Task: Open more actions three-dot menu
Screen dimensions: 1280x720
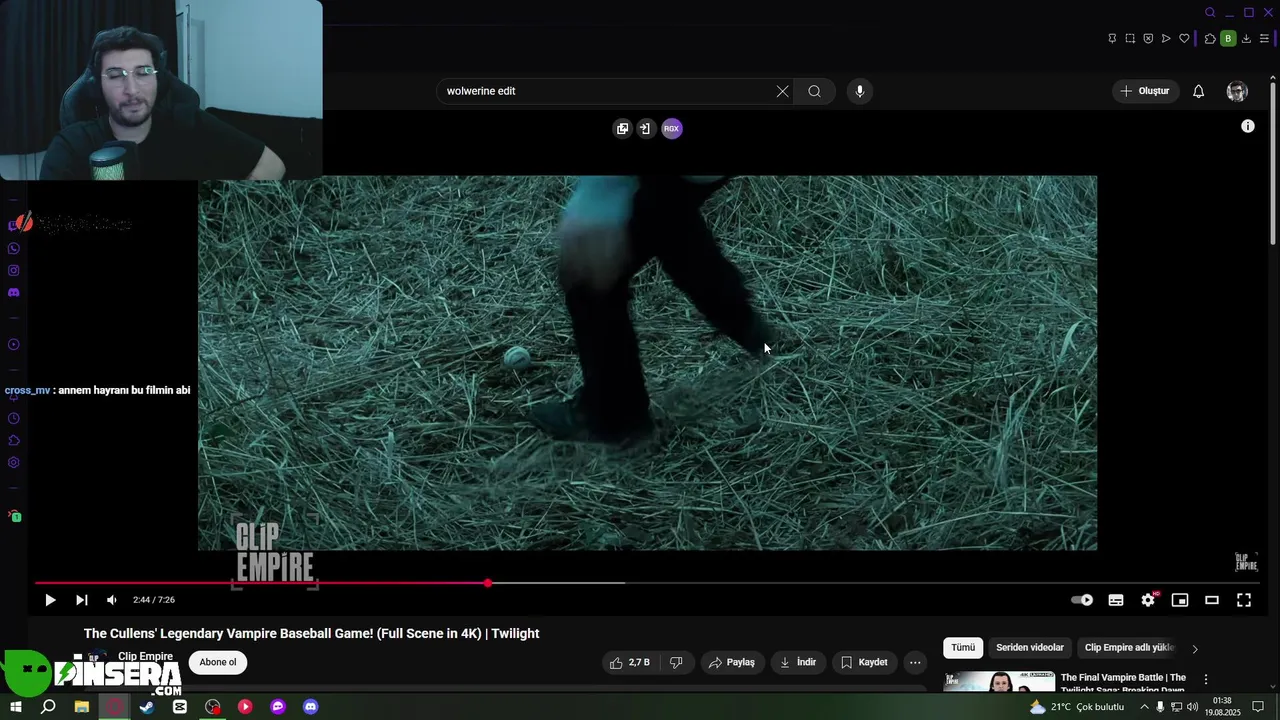Action: click(915, 662)
